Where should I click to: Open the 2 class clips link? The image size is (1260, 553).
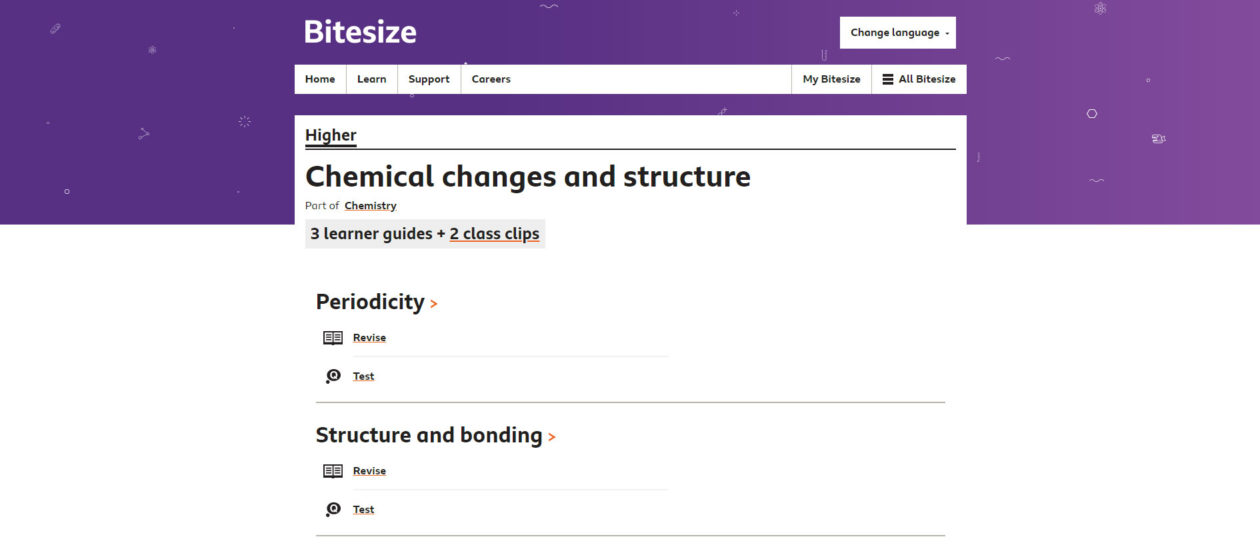pyautogui.click(x=494, y=234)
